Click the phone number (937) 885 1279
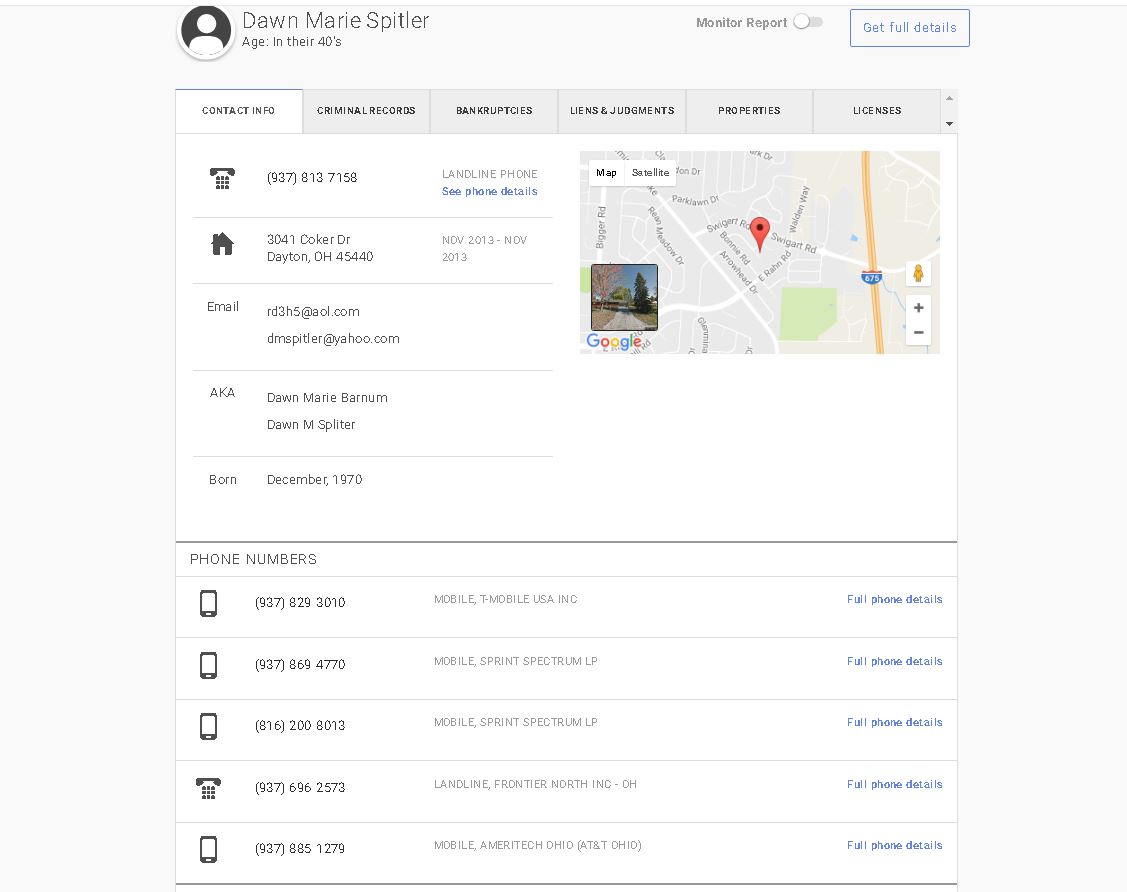The height and width of the screenshot is (892, 1127). coord(300,849)
